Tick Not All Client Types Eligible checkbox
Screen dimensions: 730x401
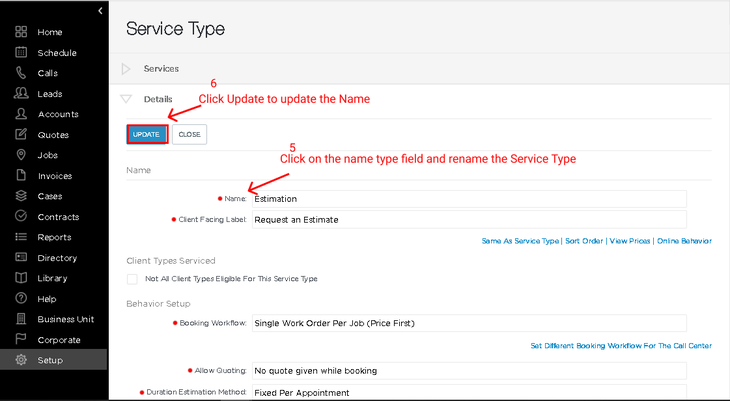(x=132, y=279)
